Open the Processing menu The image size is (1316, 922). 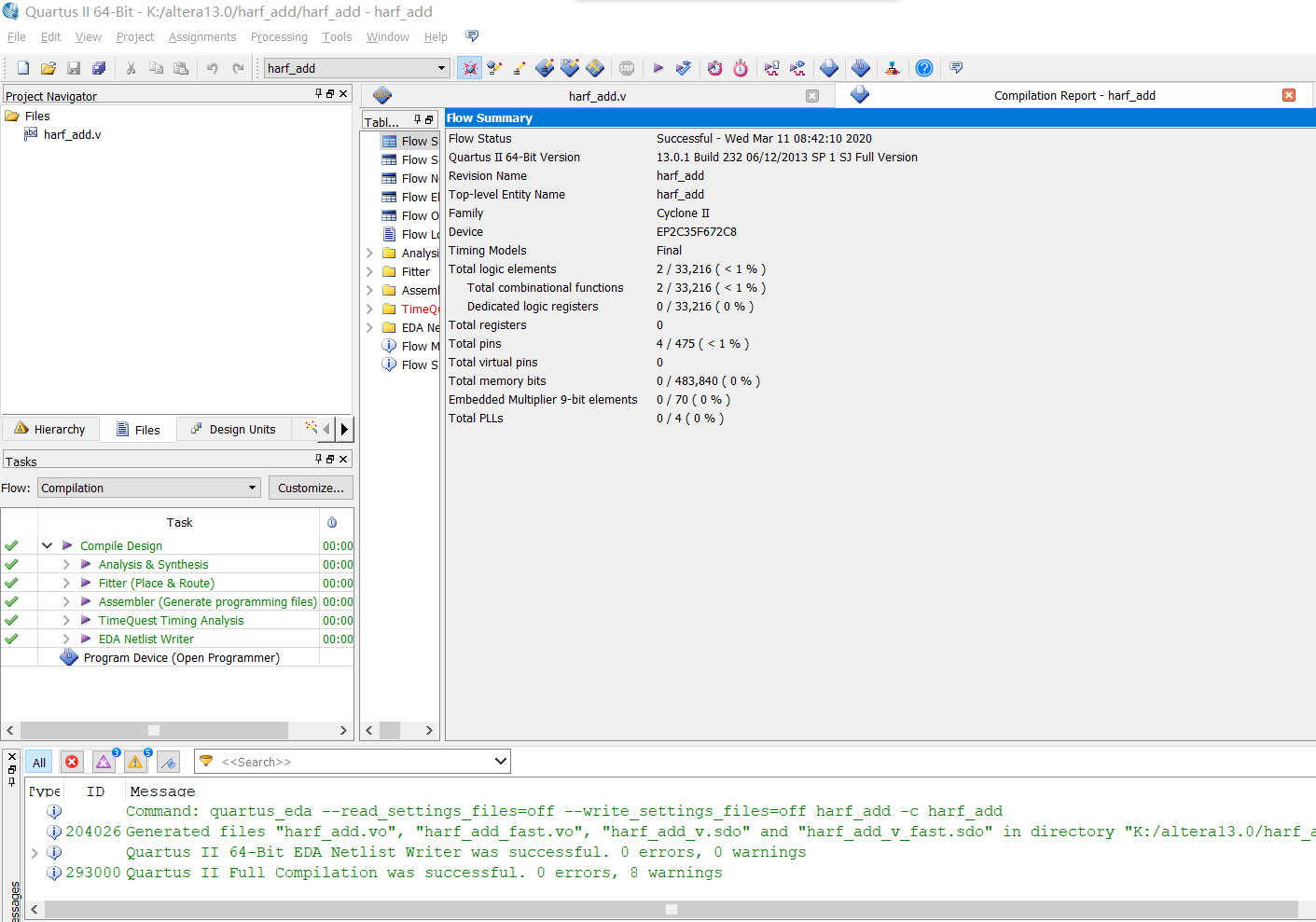[279, 37]
